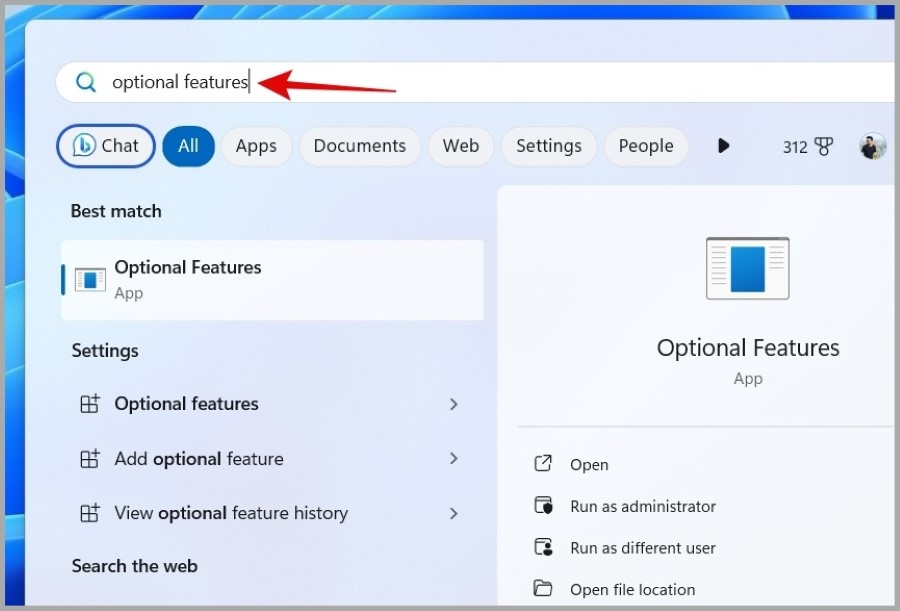The width and height of the screenshot is (900, 611).
Task: Switch to the People filter tab
Action: [x=646, y=146]
